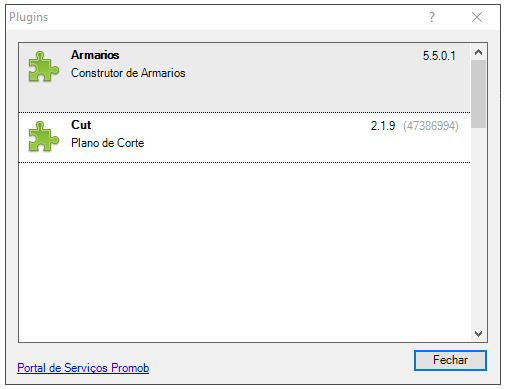
Task: Click the Armarios plugin puzzle icon
Action: (43, 66)
